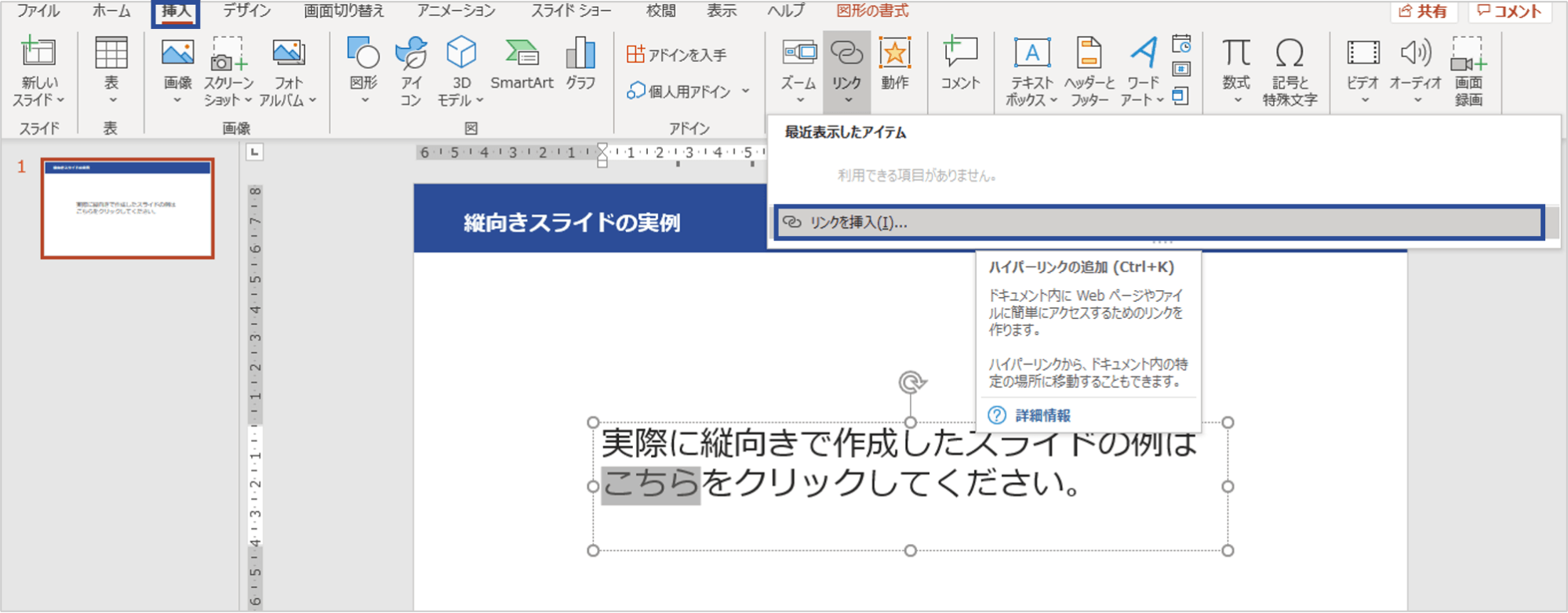Screen dimensions: 1568x613
Task: Open 詳細情報 link in tooltip
Action: point(1042,415)
